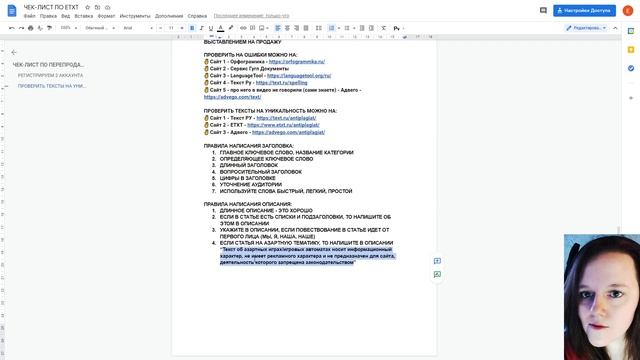Align text to the right
The height and width of the screenshot is (360, 640).
pyautogui.click(x=296, y=28)
